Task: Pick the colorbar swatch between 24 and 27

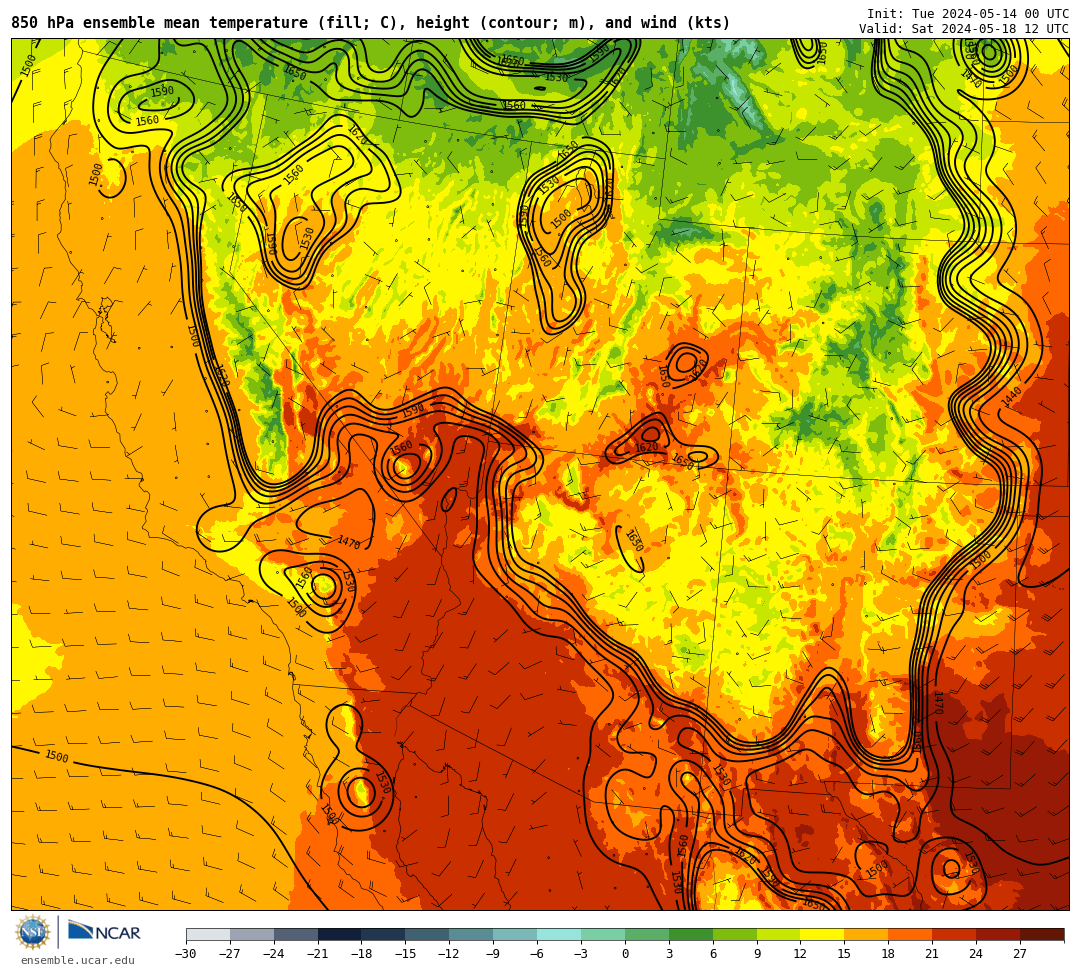Action: coord(999,934)
